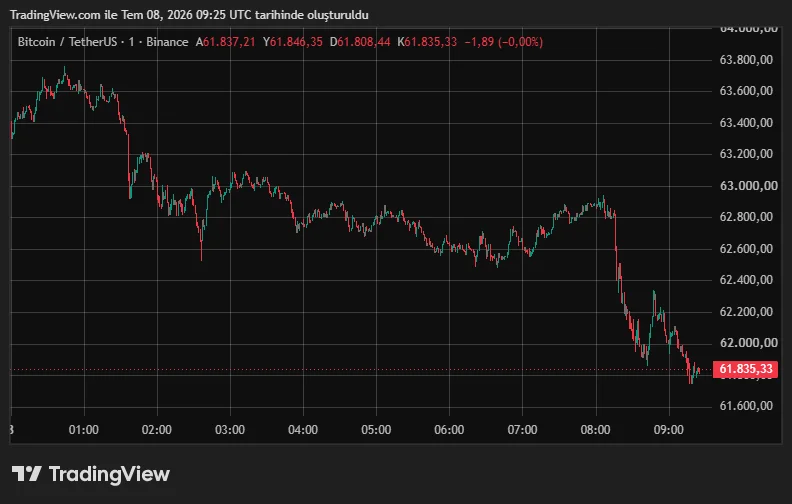The image size is (792, 504).
Task: Click the 62.400,00 price axis label
Action: [746, 280]
